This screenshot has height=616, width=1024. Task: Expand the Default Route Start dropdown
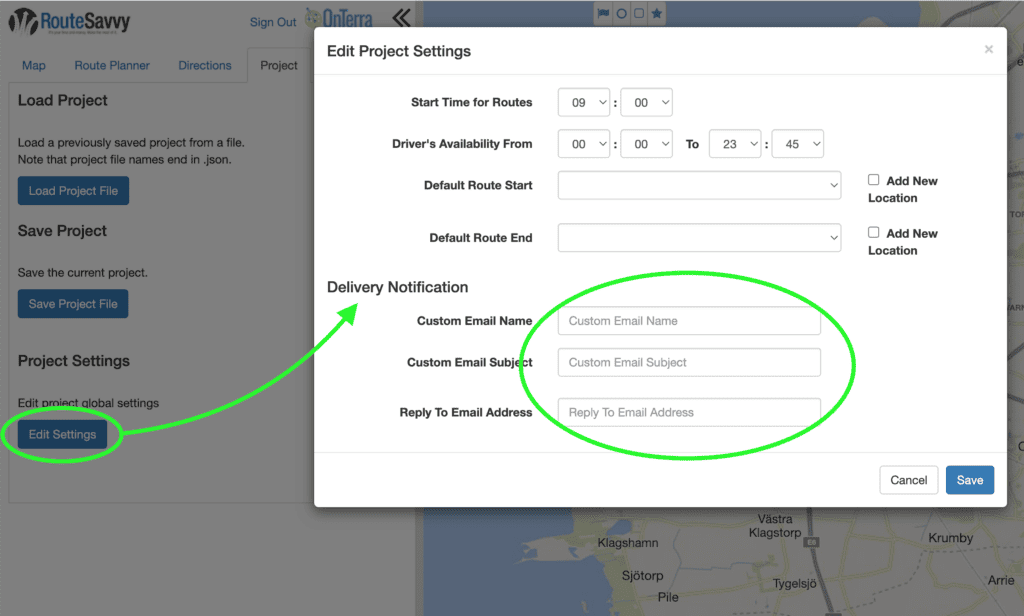pyautogui.click(x=699, y=185)
